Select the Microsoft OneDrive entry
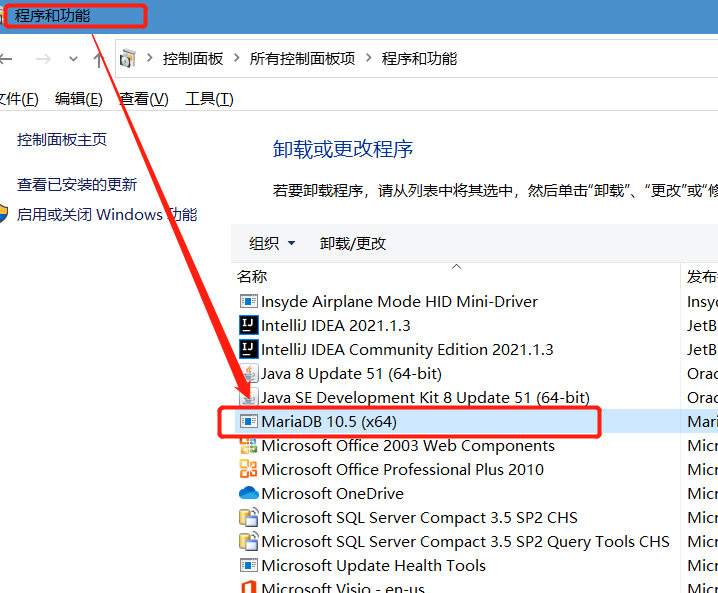718x593 pixels. (x=332, y=493)
